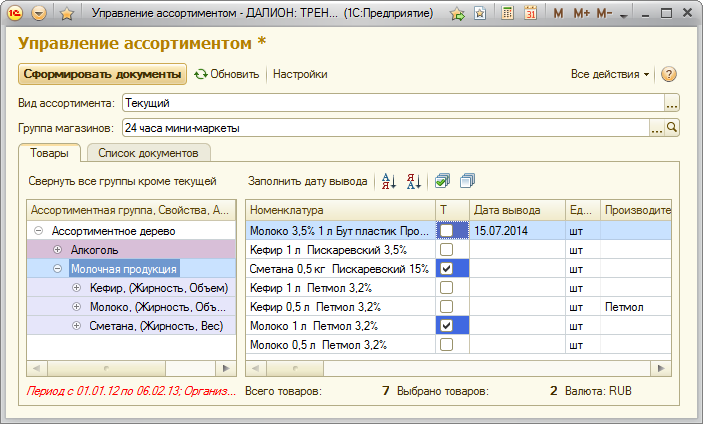This screenshot has width=703, height=424.
Task: Click the Обновить refresh button
Action: [x=227, y=74]
